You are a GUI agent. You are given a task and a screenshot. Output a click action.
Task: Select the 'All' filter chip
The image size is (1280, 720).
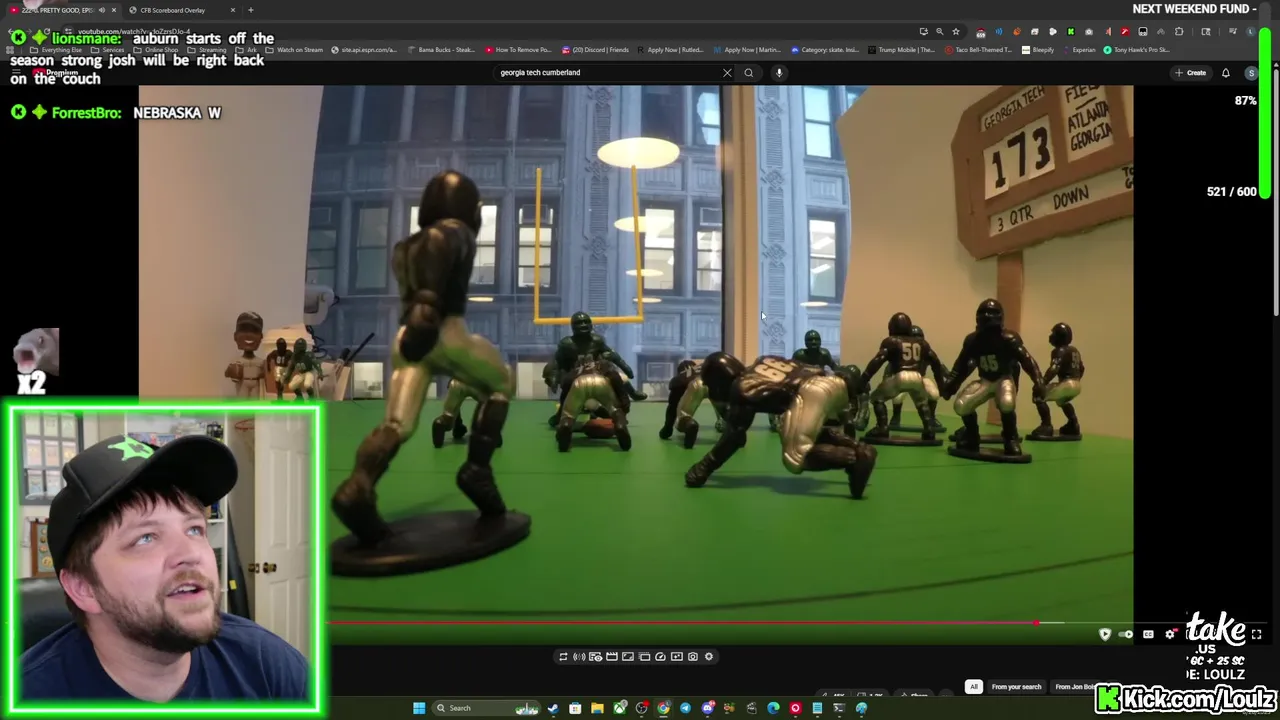point(973,687)
